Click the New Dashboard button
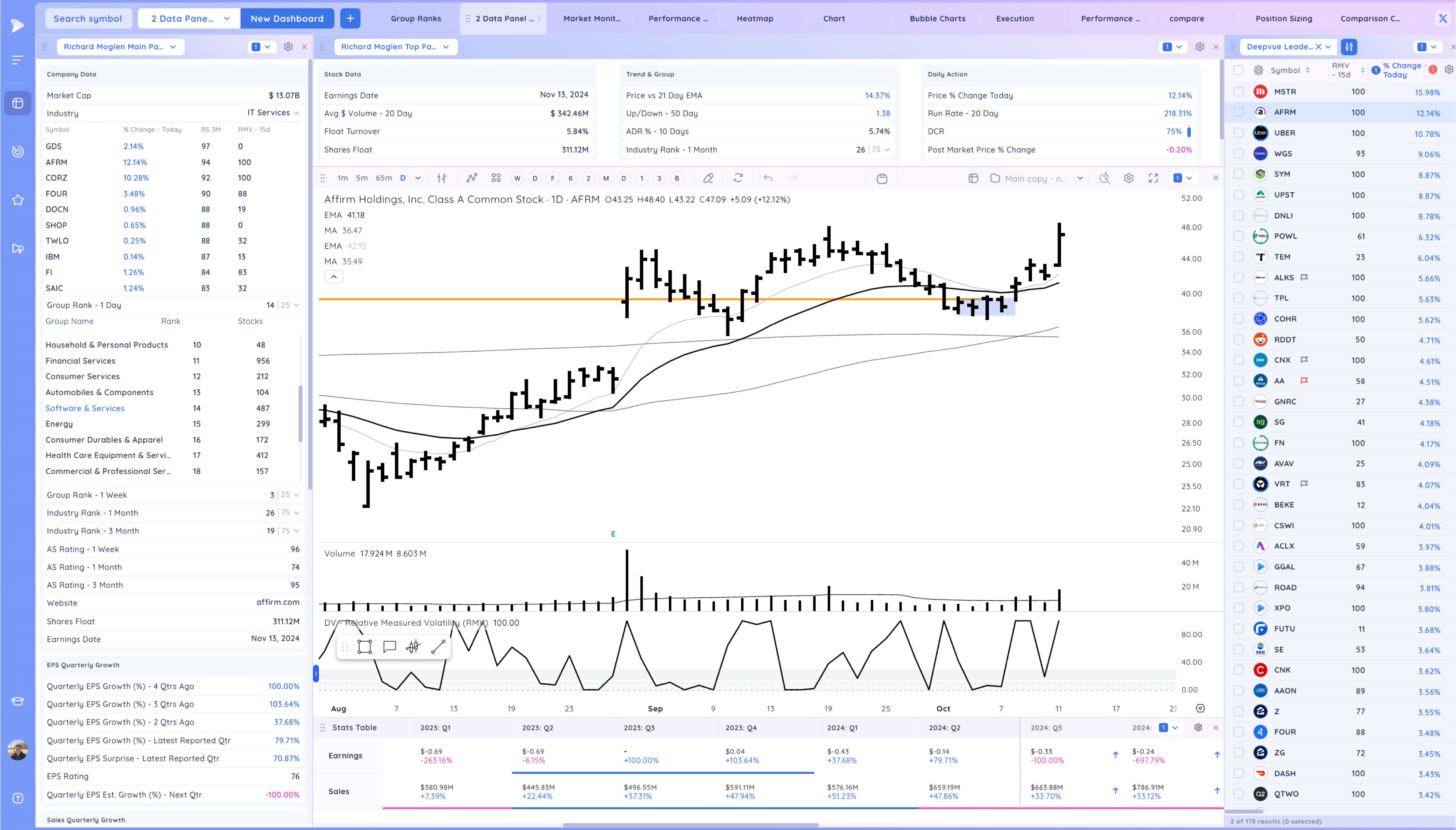This screenshot has width=1456, height=830. coord(286,18)
